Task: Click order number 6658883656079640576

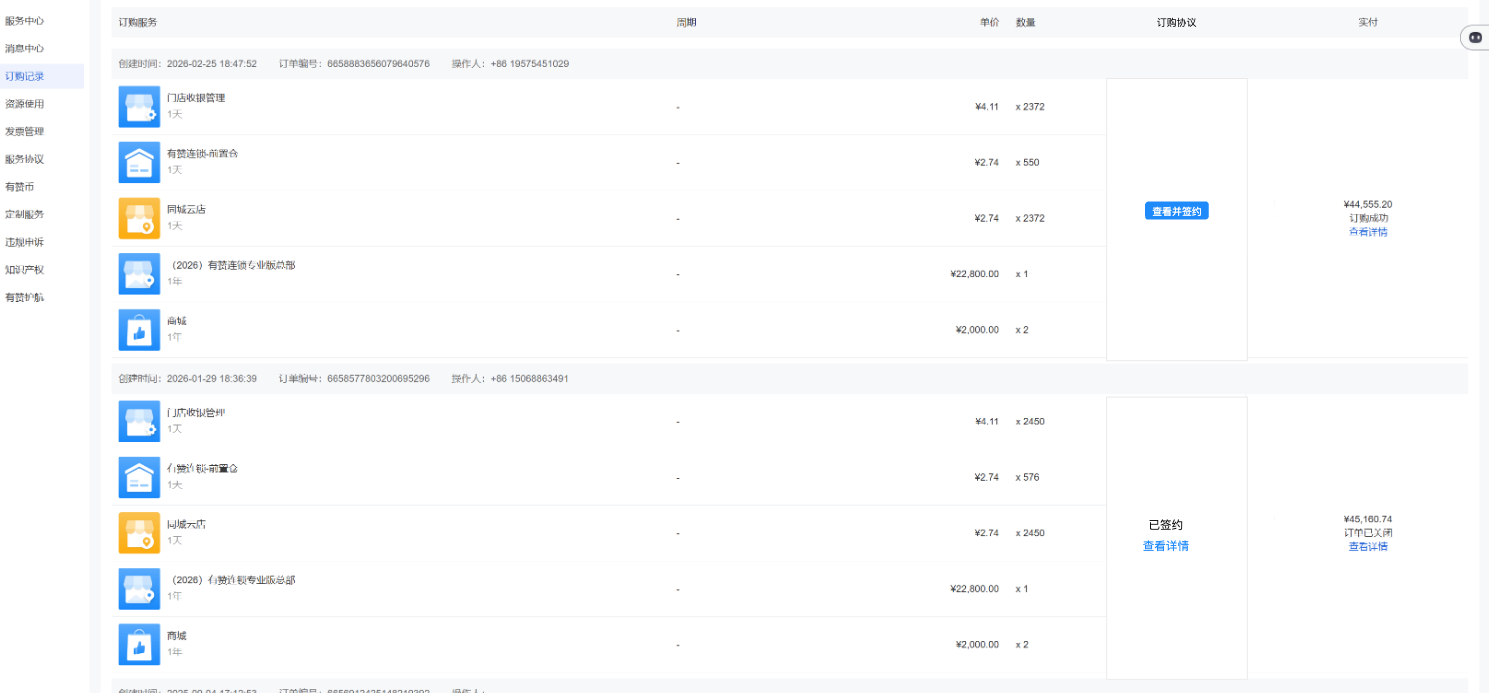Action: 378,64
